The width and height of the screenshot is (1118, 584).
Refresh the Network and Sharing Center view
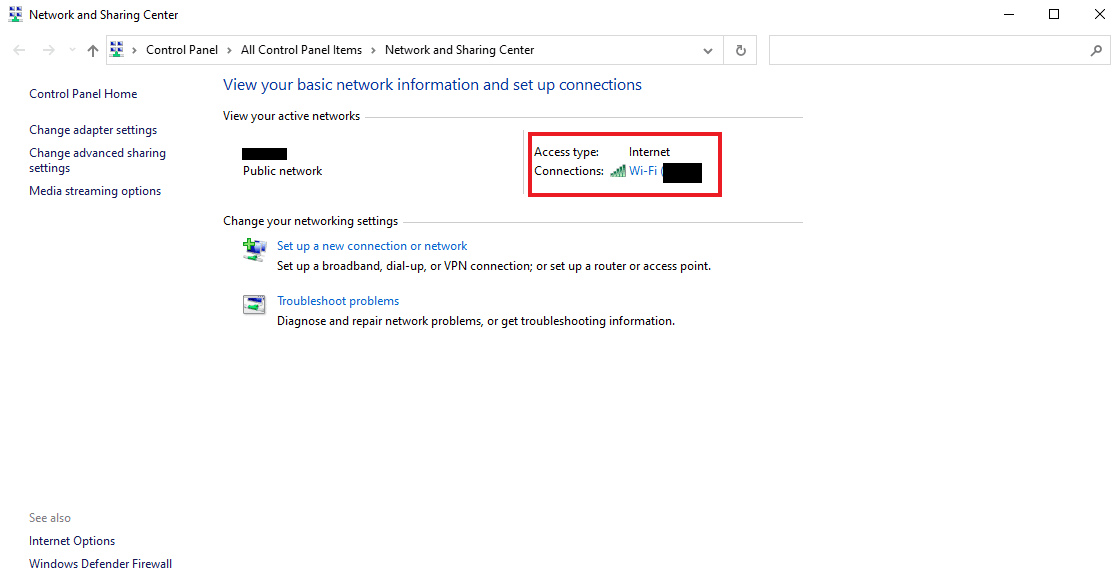pos(740,50)
